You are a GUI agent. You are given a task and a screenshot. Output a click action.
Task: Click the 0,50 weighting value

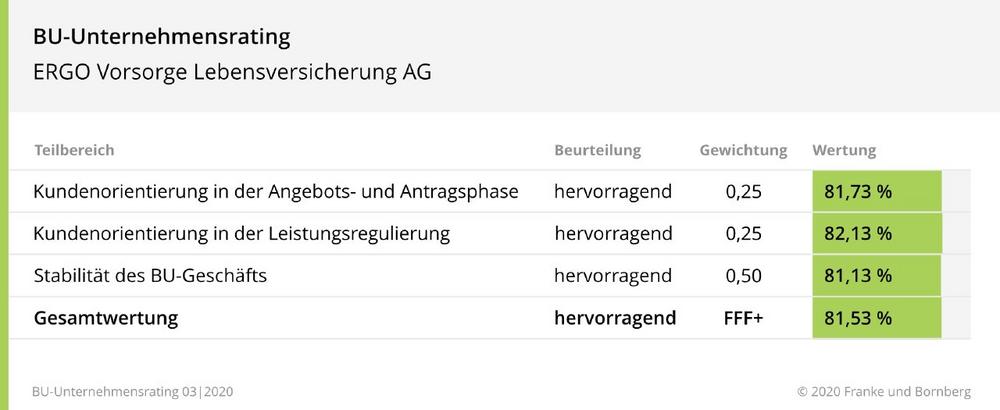(x=744, y=275)
